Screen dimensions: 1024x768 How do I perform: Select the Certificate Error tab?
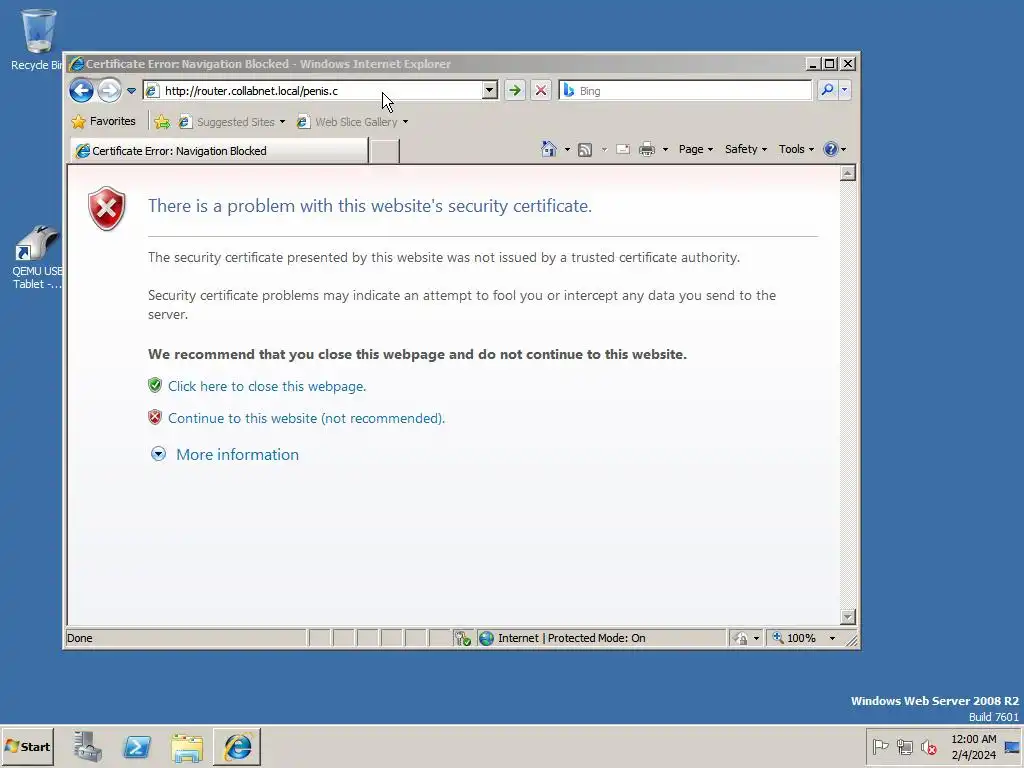pyautogui.click(x=219, y=151)
